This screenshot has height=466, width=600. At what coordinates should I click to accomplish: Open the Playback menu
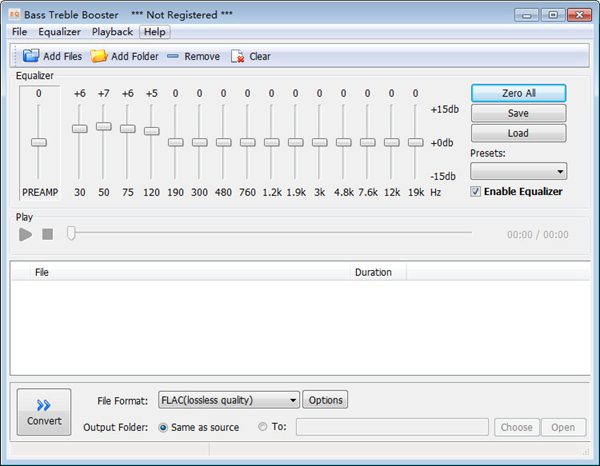[x=112, y=32]
